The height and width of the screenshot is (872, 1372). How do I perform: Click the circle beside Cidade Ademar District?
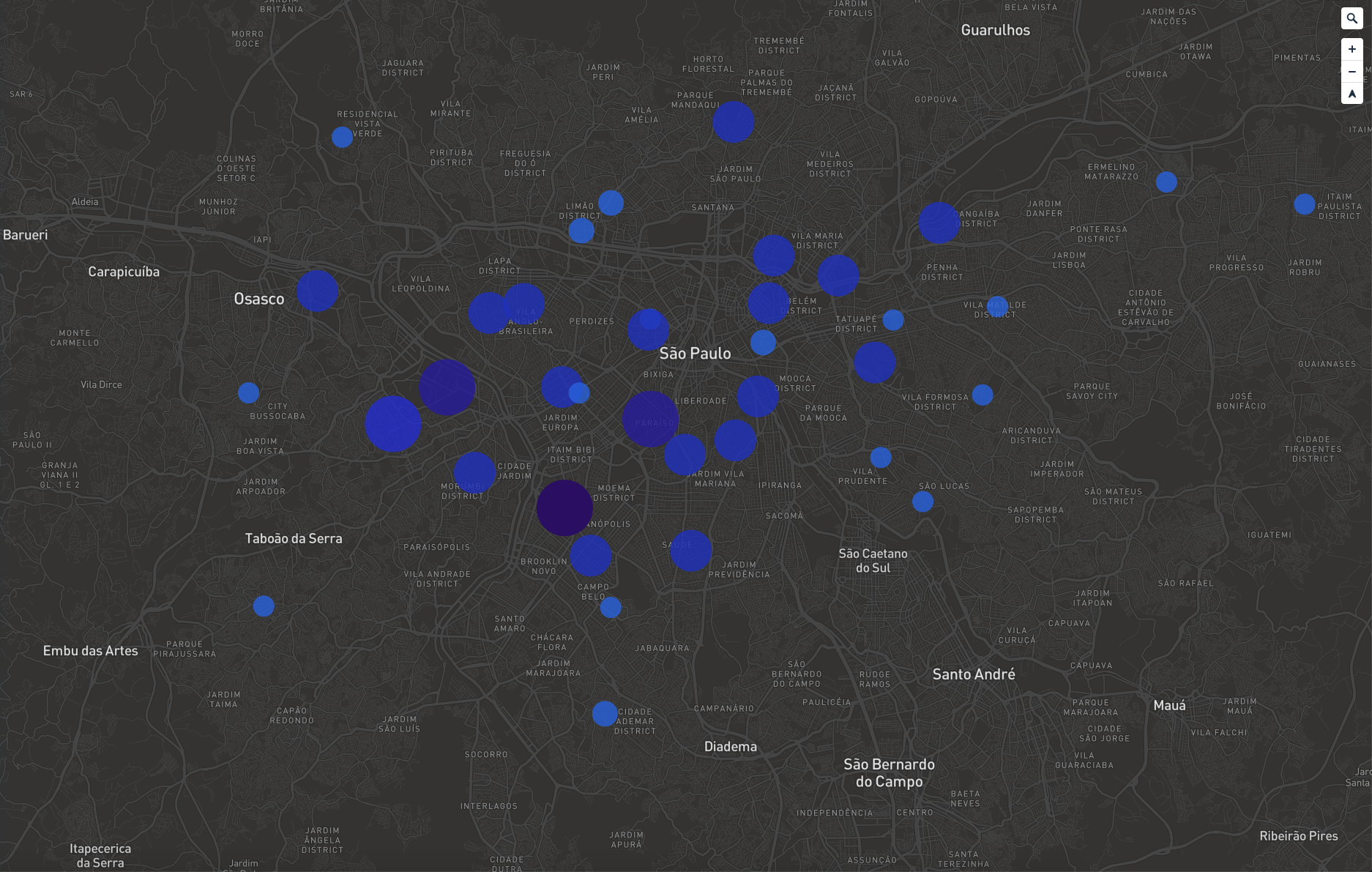coord(605,713)
